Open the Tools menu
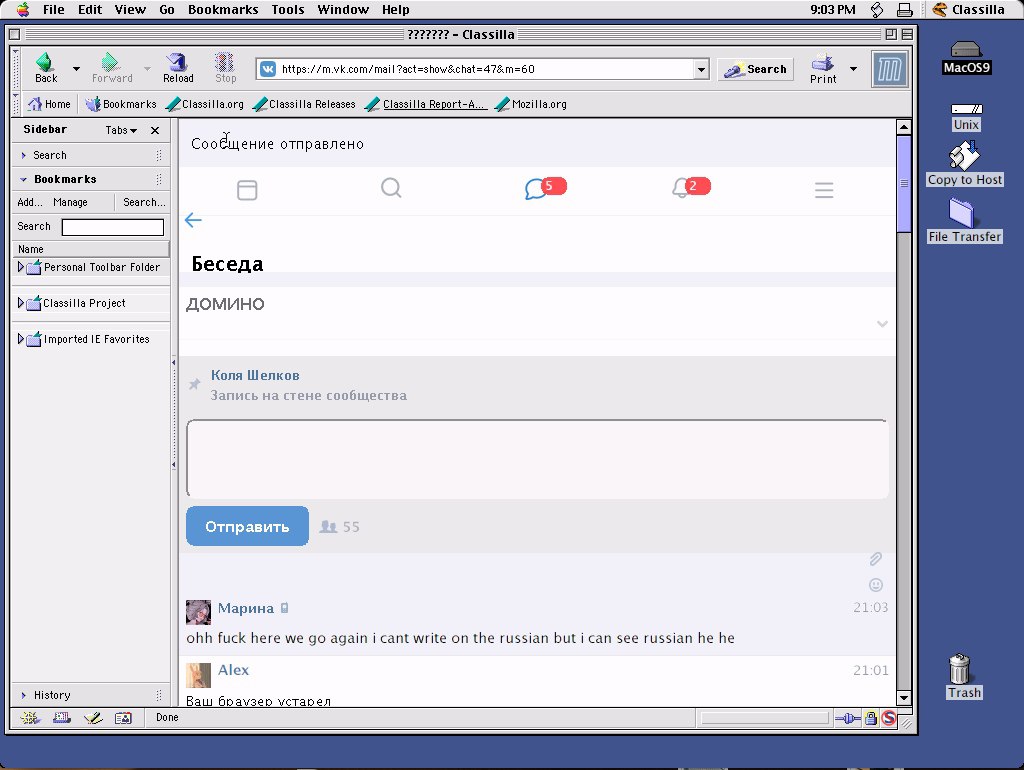This screenshot has height=770, width=1024. pyautogui.click(x=288, y=10)
